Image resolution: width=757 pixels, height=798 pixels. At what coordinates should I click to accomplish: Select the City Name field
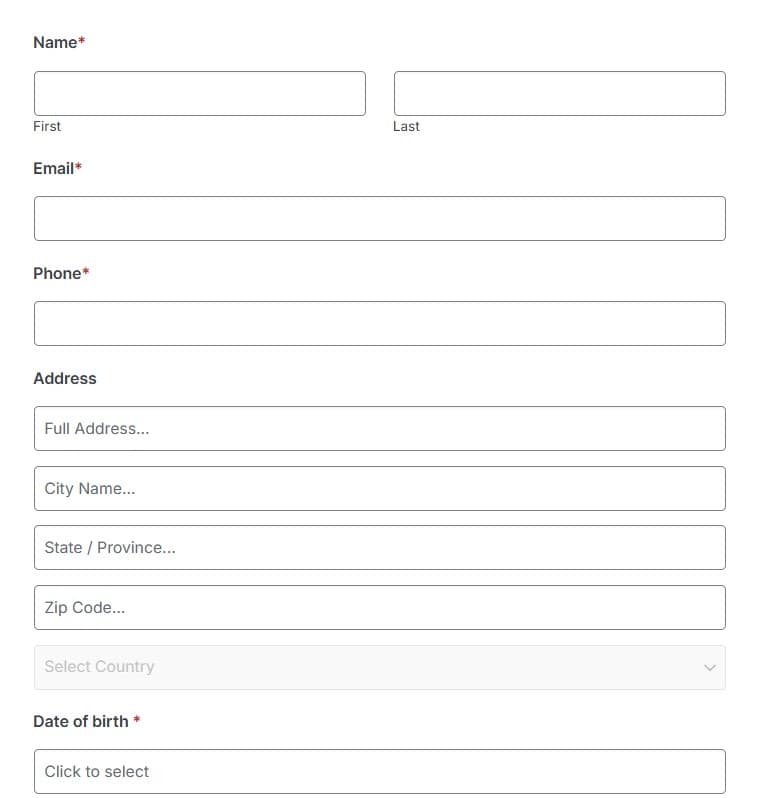(380, 489)
